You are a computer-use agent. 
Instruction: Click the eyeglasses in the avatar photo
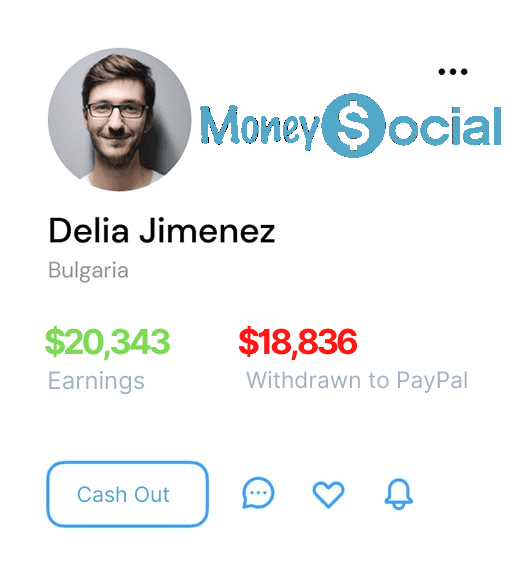pos(116,110)
